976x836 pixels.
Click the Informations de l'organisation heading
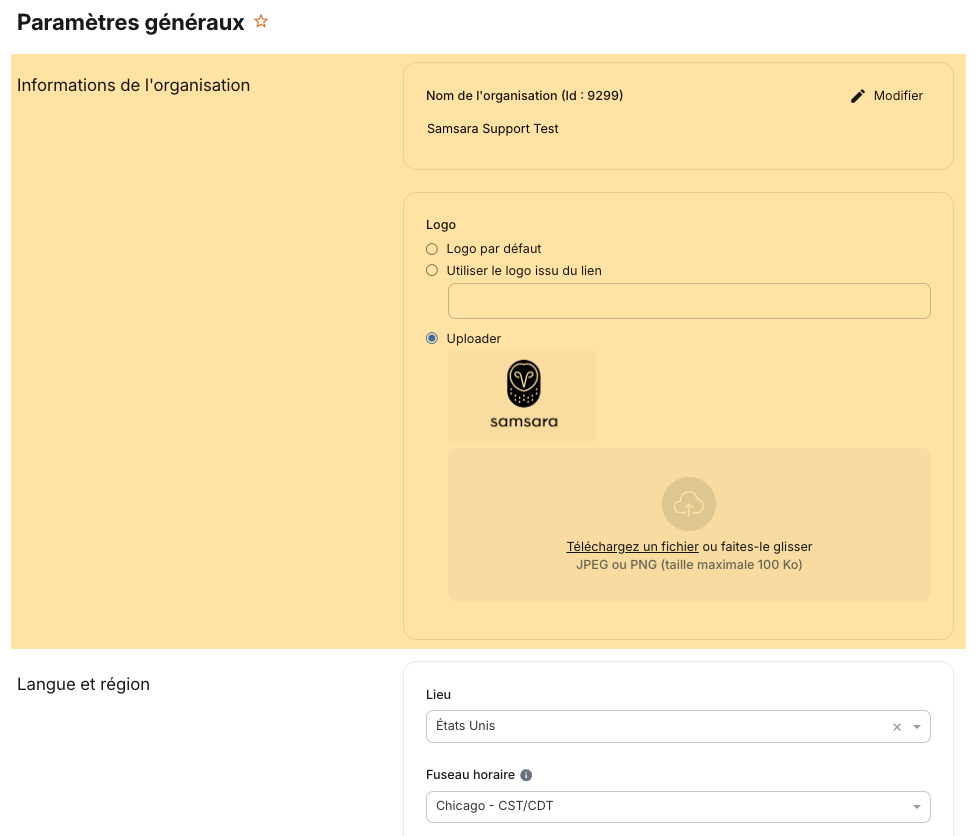pyautogui.click(x=133, y=85)
